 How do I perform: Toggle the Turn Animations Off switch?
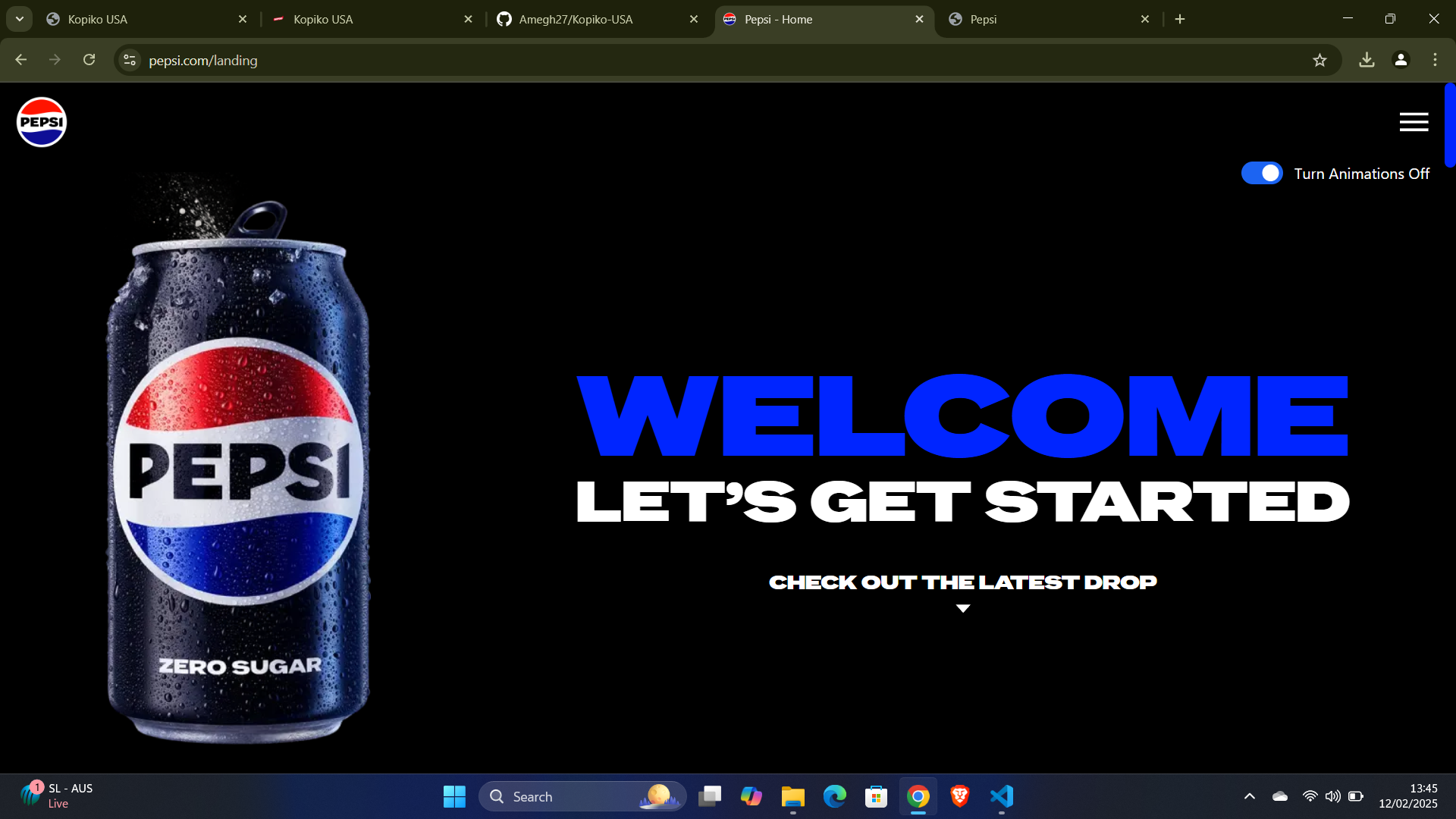(x=1262, y=174)
